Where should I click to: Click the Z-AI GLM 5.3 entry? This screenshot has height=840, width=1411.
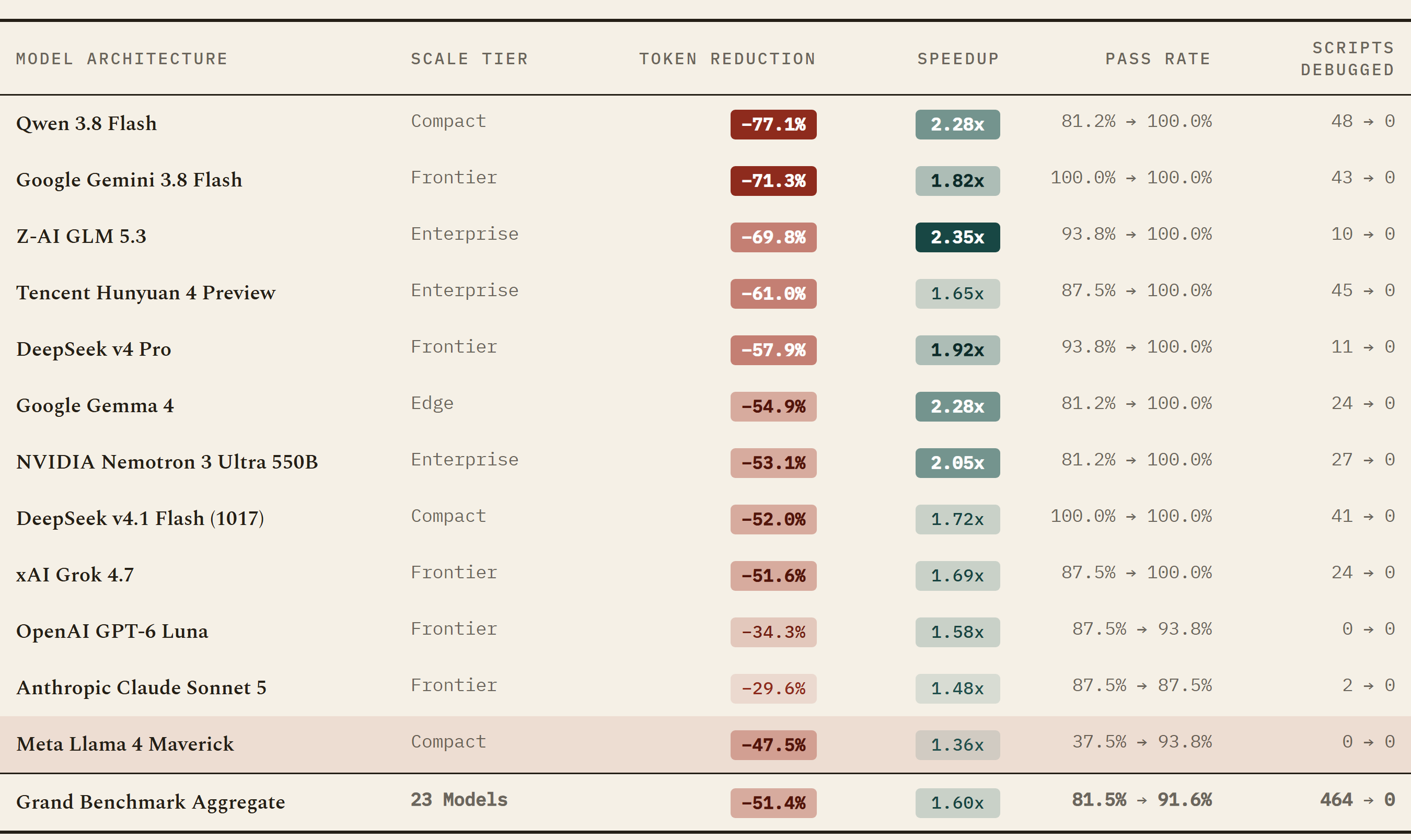(x=81, y=236)
